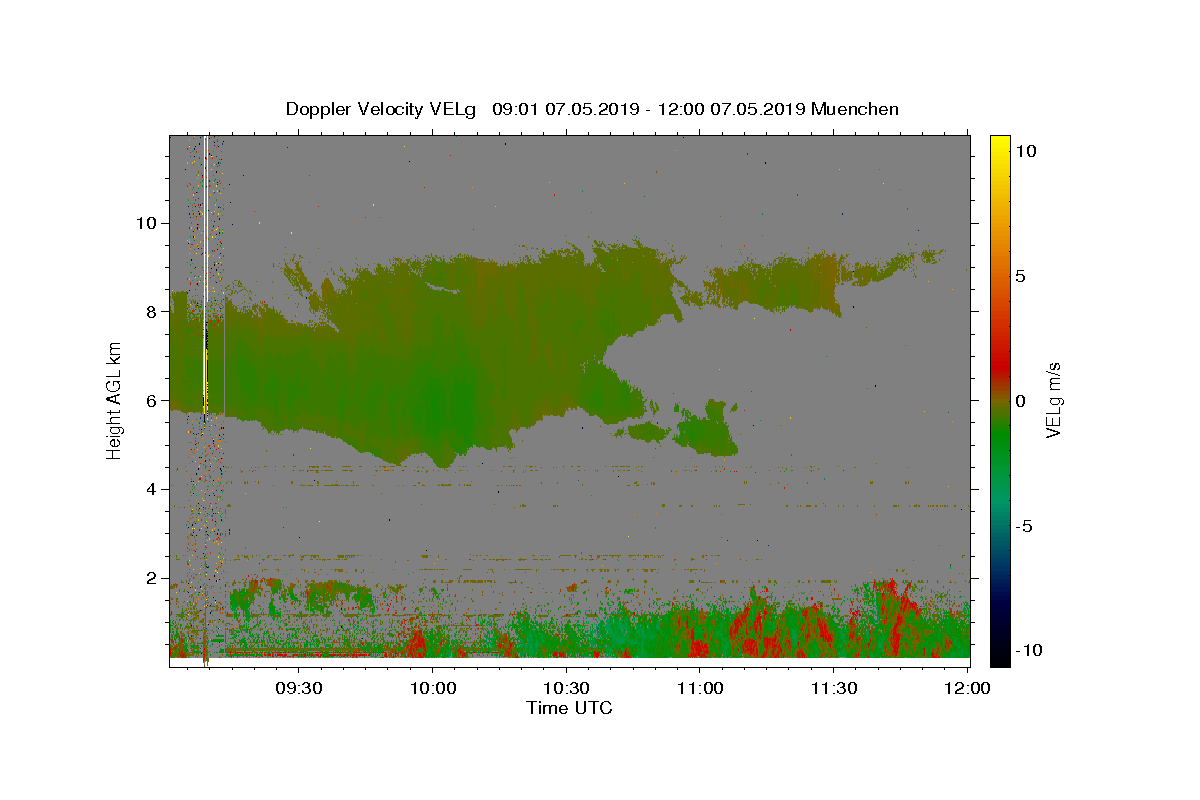Viewport: 1200px width, 800px height.
Task: Click the green section of the colorbar
Action: pos(1000,440)
